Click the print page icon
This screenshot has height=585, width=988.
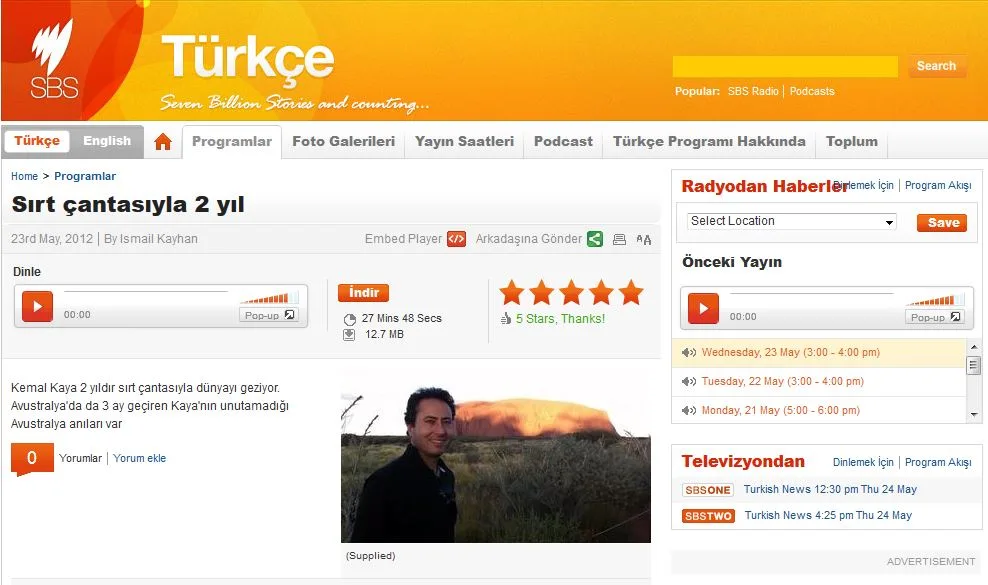coord(619,239)
